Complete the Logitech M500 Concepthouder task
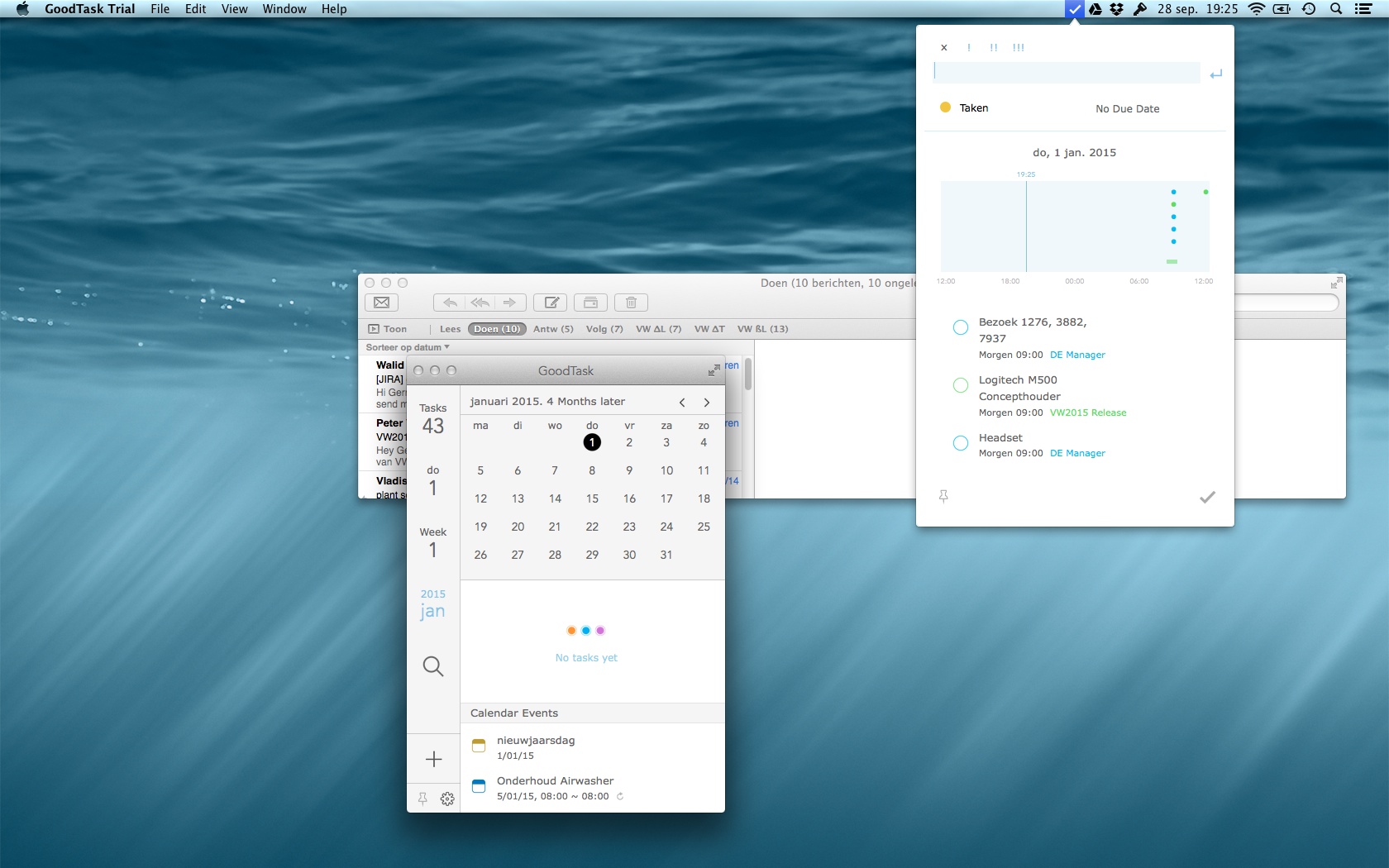Image resolution: width=1389 pixels, height=868 pixels. coord(961,385)
